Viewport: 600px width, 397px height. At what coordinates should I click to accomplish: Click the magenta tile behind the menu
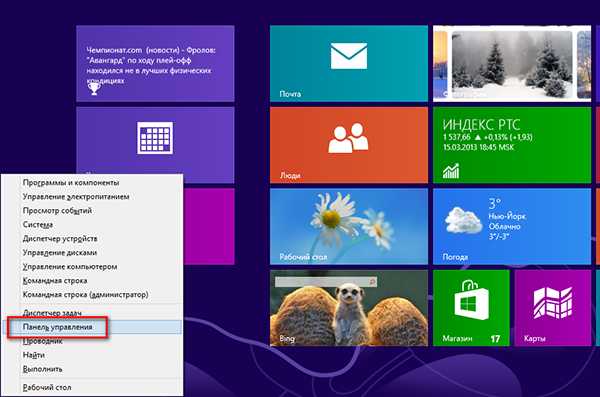pos(209,226)
